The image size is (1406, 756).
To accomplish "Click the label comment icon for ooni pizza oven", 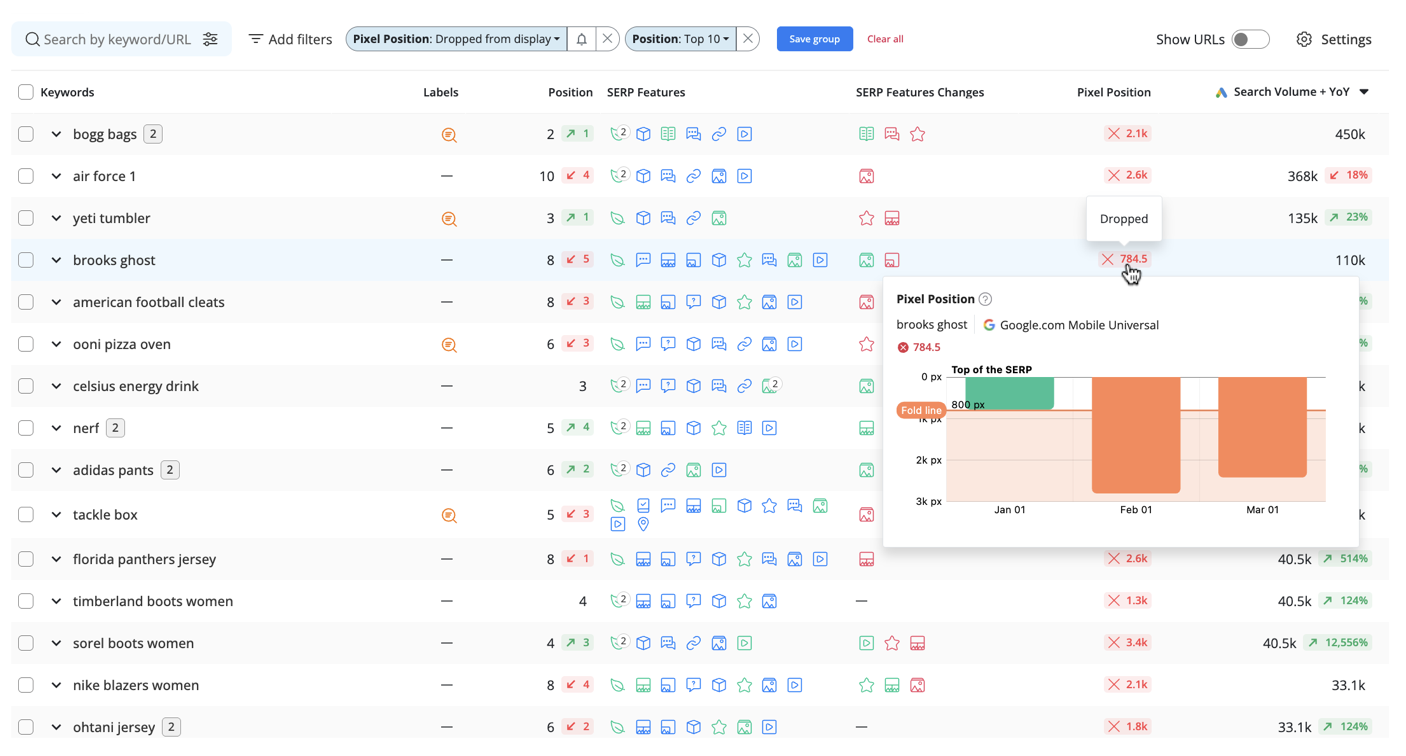I will tap(449, 345).
